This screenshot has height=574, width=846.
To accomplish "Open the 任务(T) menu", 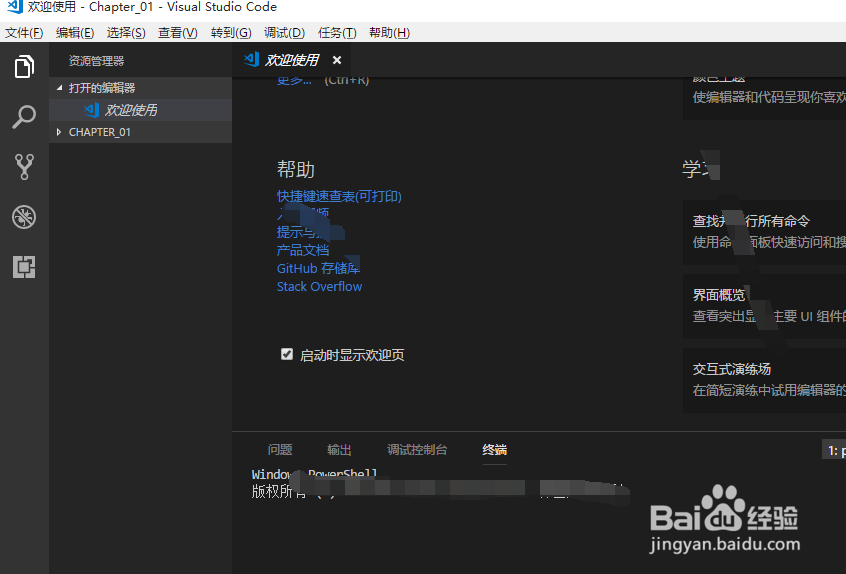I will (337, 33).
